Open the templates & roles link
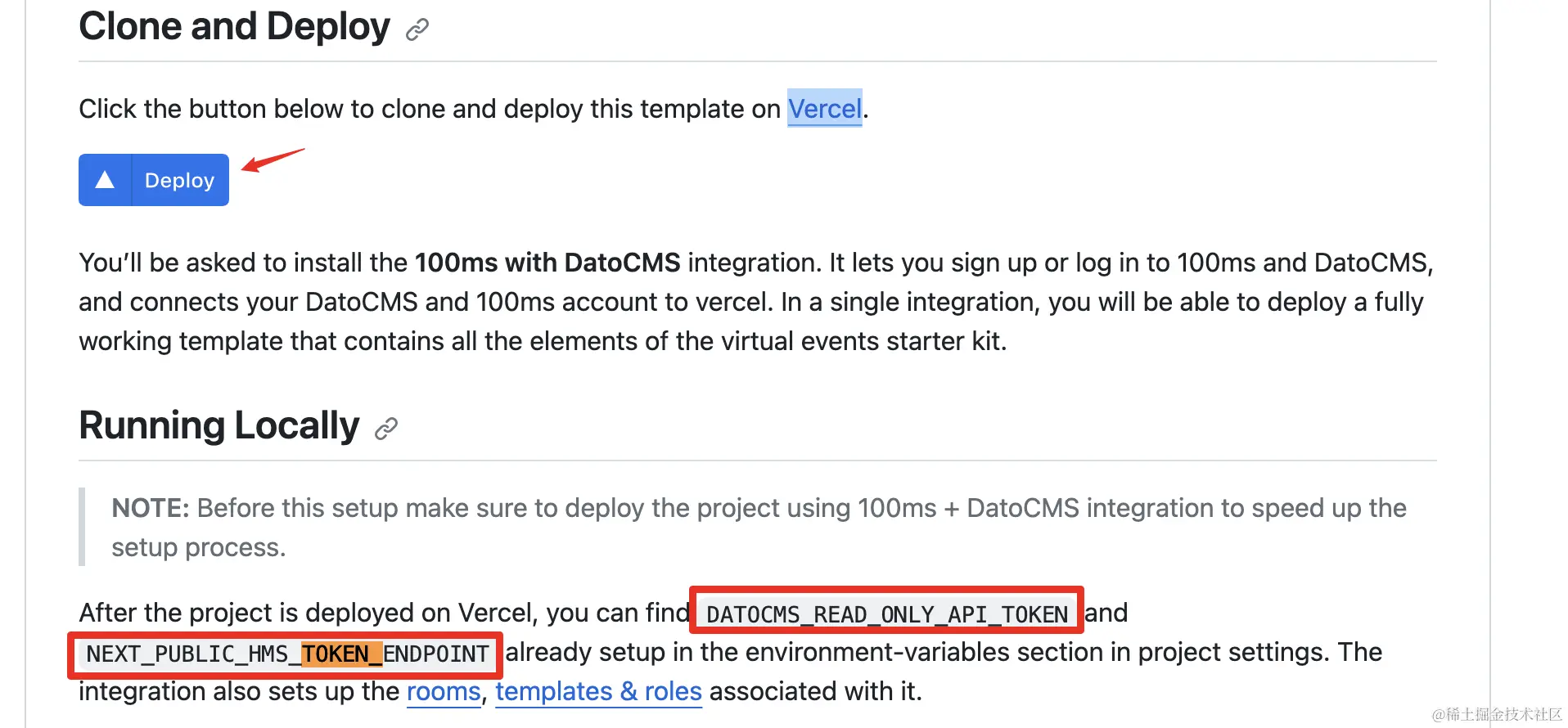Screen dimensions: 1568x728 tap(598, 692)
